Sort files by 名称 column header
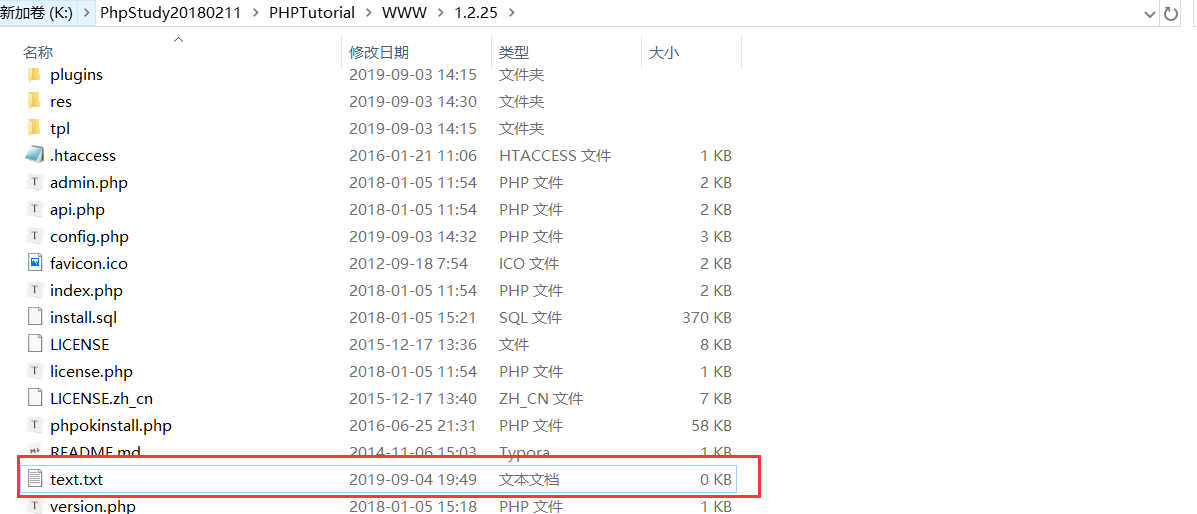This screenshot has height=514, width=1197. click(x=38, y=52)
